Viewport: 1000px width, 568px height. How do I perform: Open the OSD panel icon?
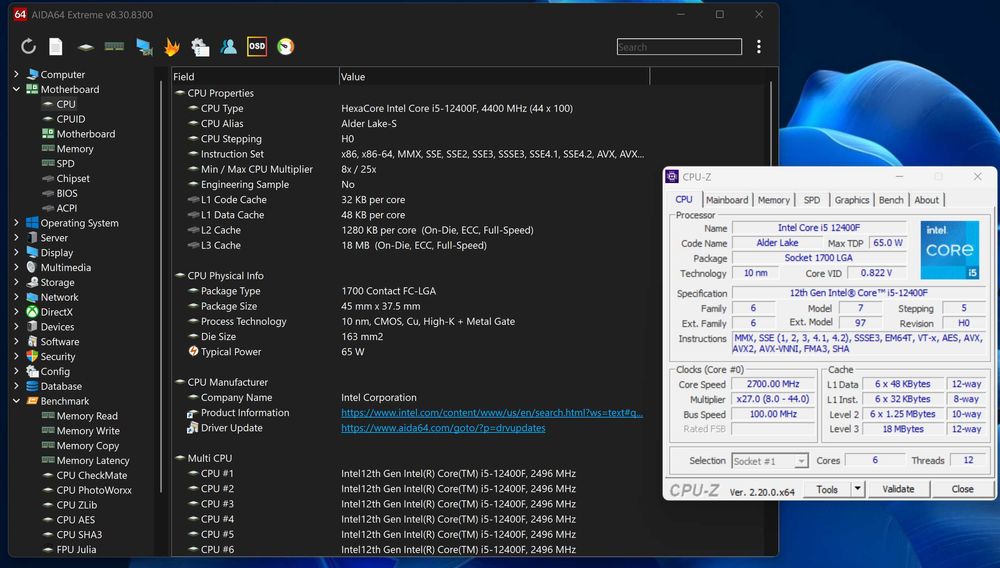tap(257, 47)
